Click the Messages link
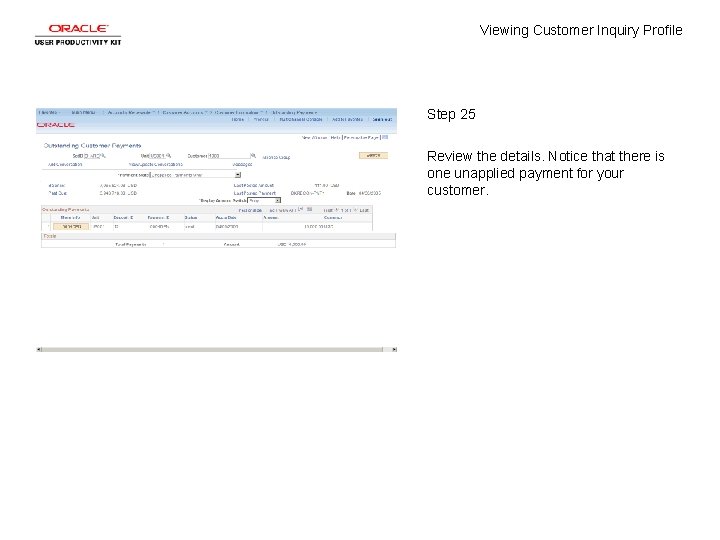Screen dimensions: 720x540 [242, 164]
